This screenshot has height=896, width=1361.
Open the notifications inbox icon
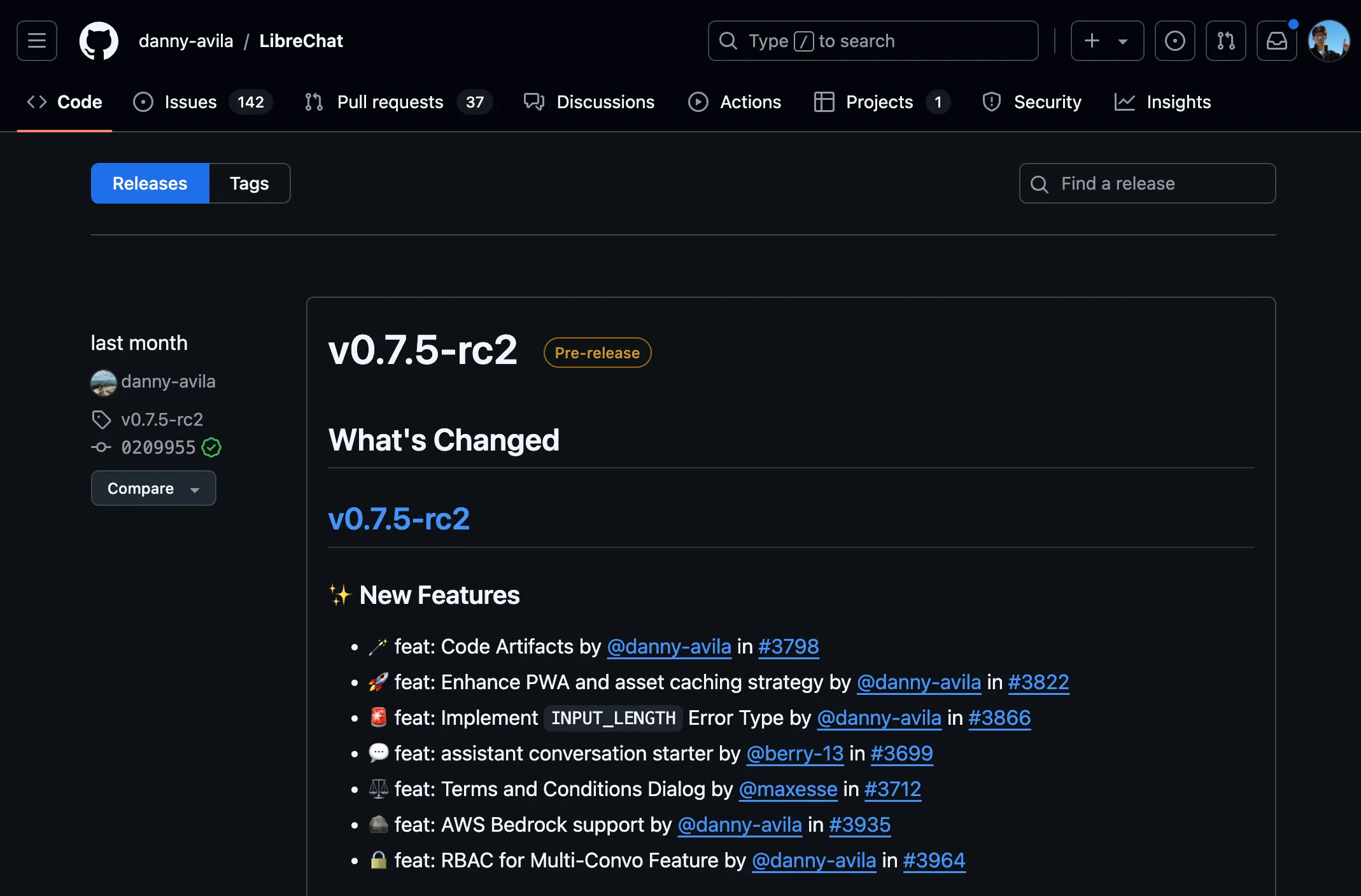[1276, 41]
